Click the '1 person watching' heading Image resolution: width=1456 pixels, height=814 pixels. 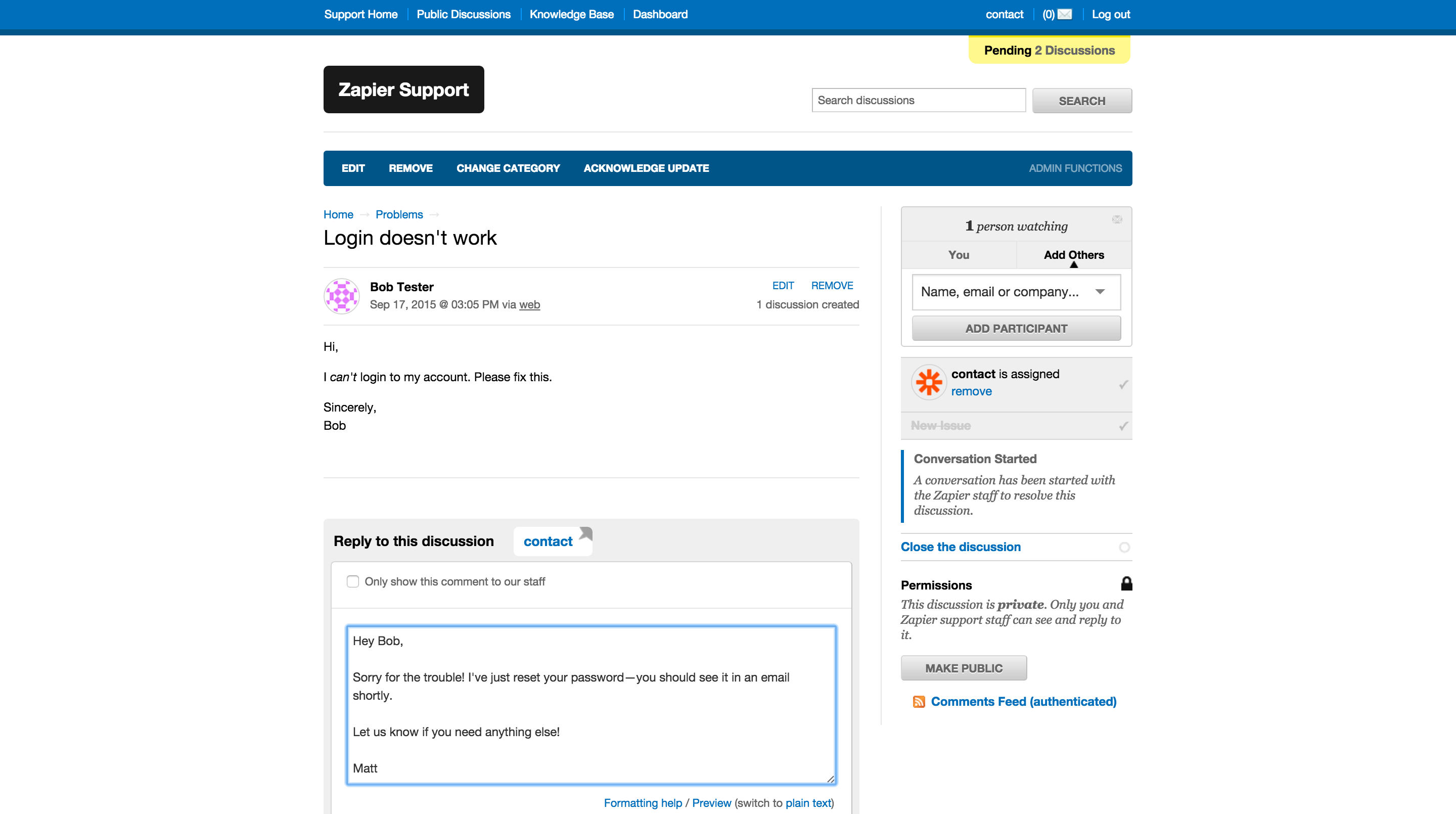[1016, 225]
